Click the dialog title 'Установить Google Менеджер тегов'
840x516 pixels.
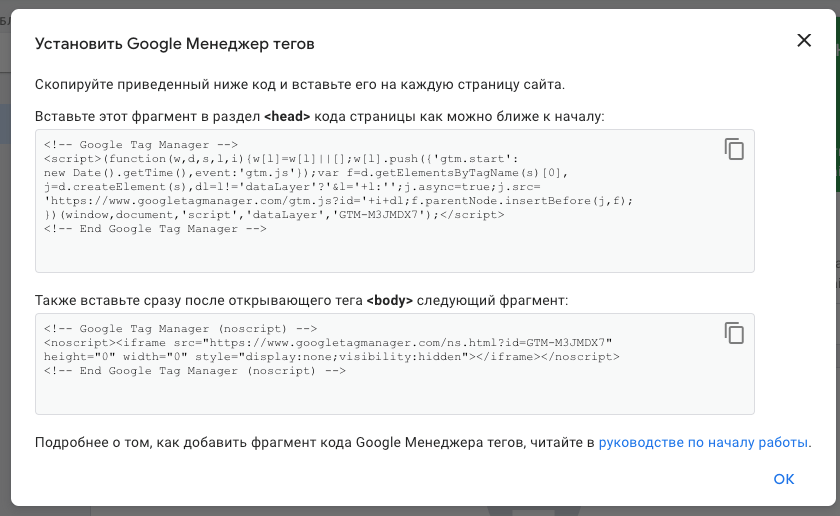point(174,44)
